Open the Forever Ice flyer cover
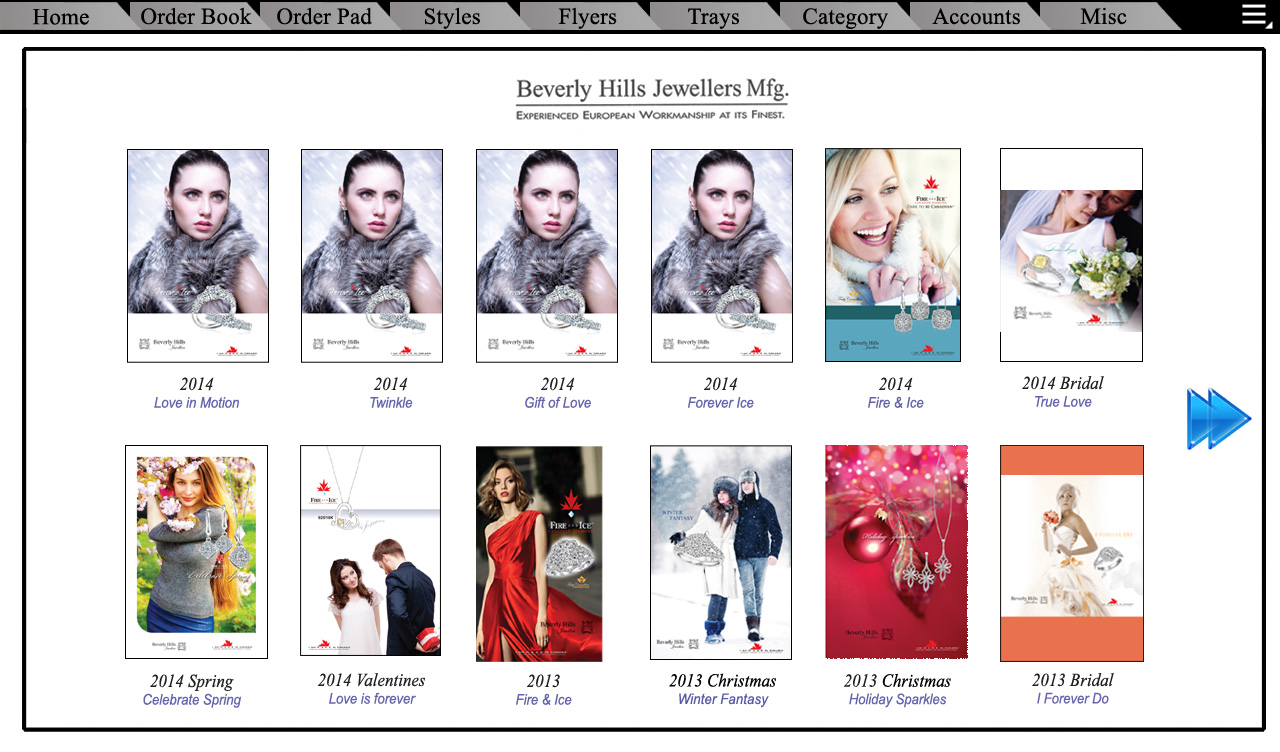The image size is (1280, 752). (x=722, y=256)
